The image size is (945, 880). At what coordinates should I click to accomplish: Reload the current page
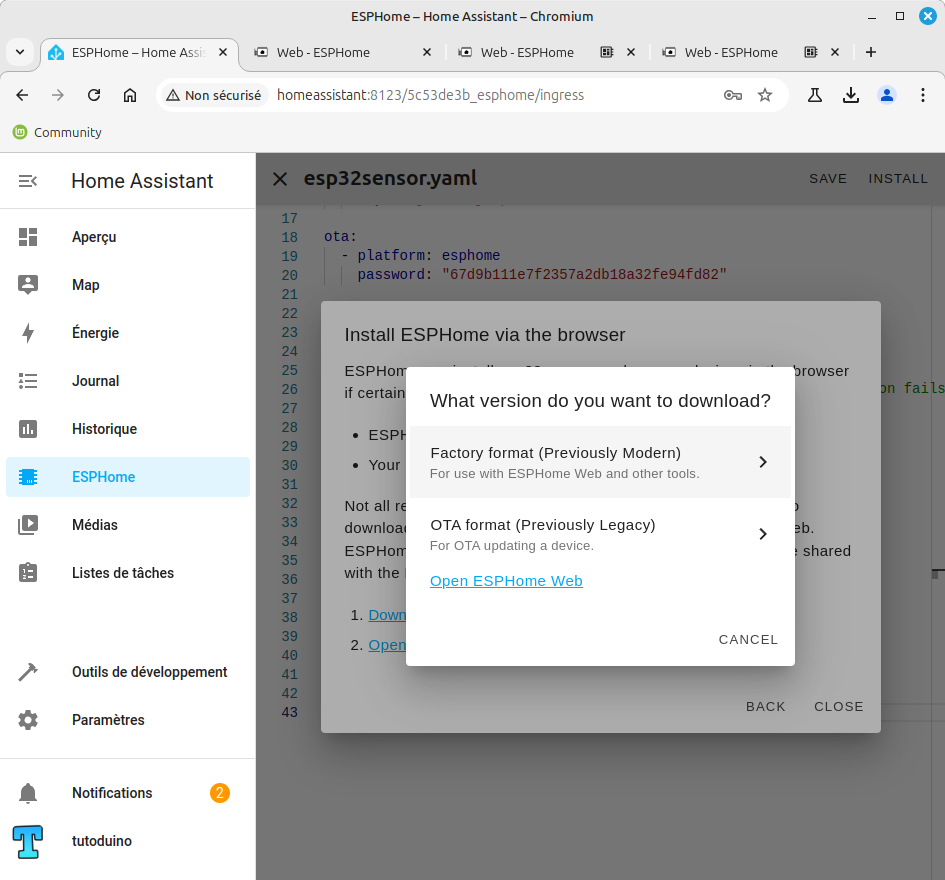point(94,95)
